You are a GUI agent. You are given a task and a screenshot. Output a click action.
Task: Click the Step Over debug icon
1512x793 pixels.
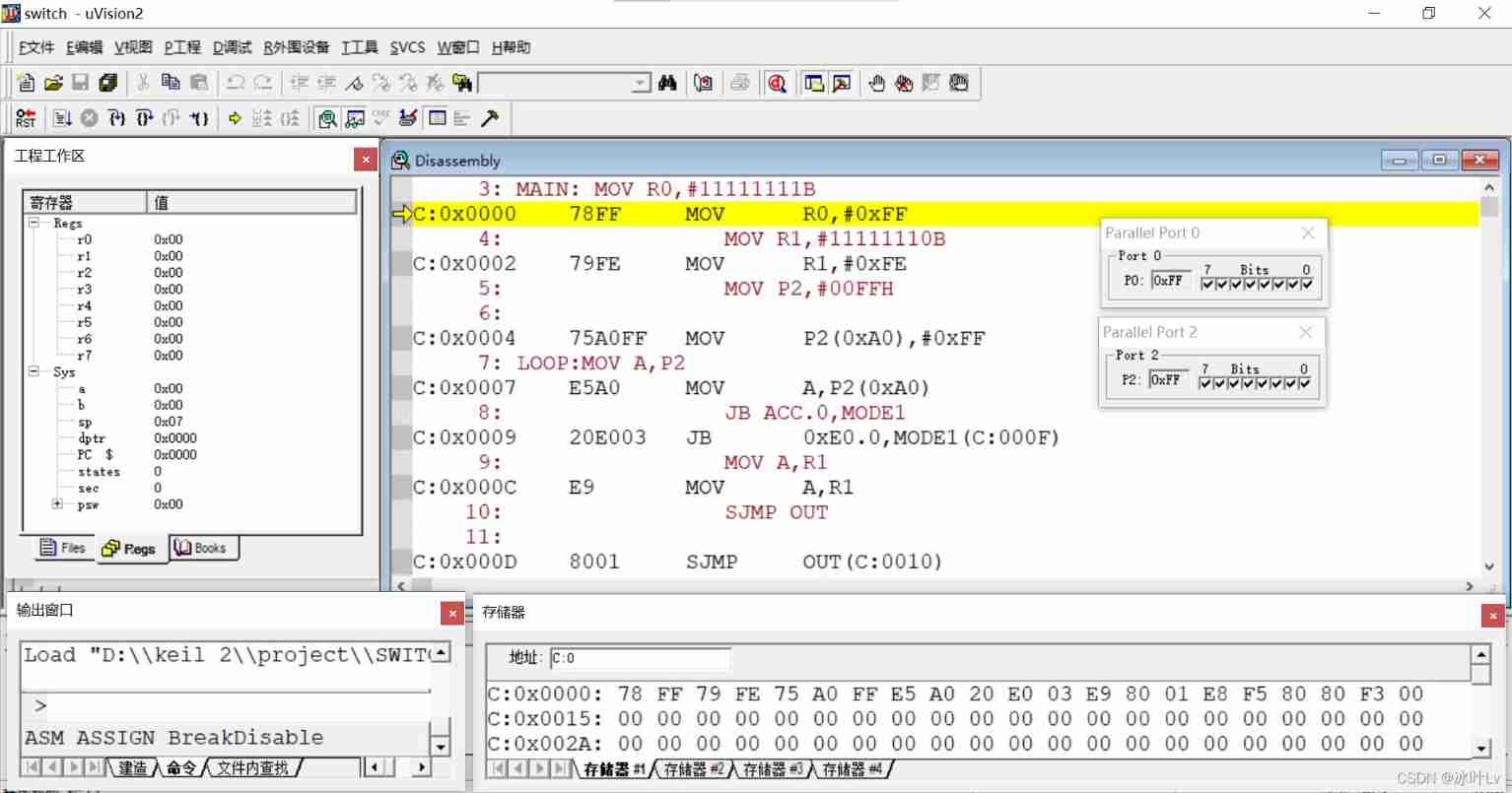coord(144,118)
